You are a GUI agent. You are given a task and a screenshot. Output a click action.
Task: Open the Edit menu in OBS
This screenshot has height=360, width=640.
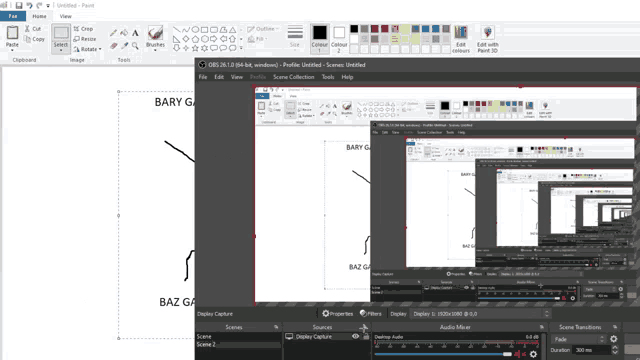219,77
